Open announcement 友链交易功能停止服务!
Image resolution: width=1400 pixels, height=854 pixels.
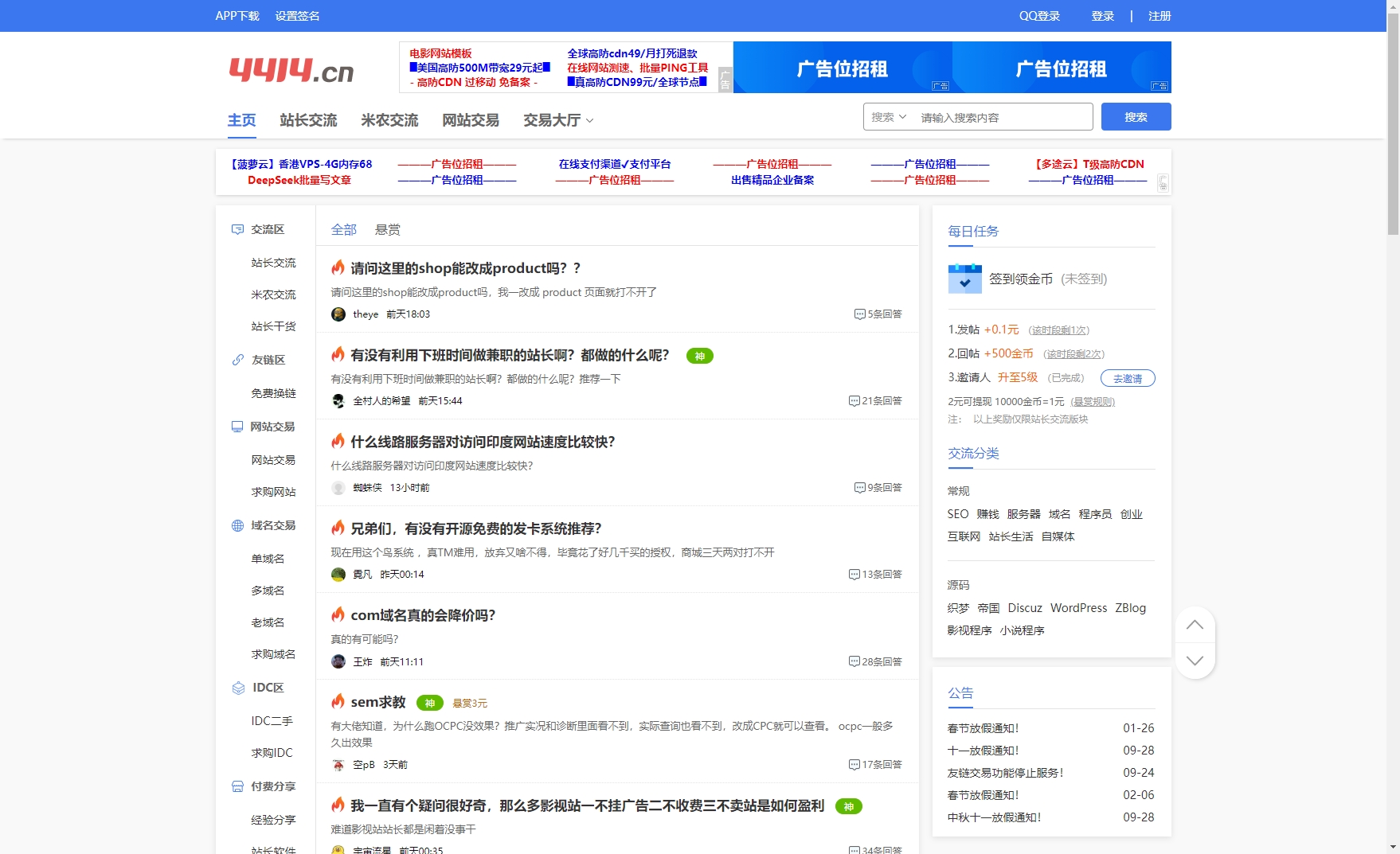click(x=1005, y=773)
